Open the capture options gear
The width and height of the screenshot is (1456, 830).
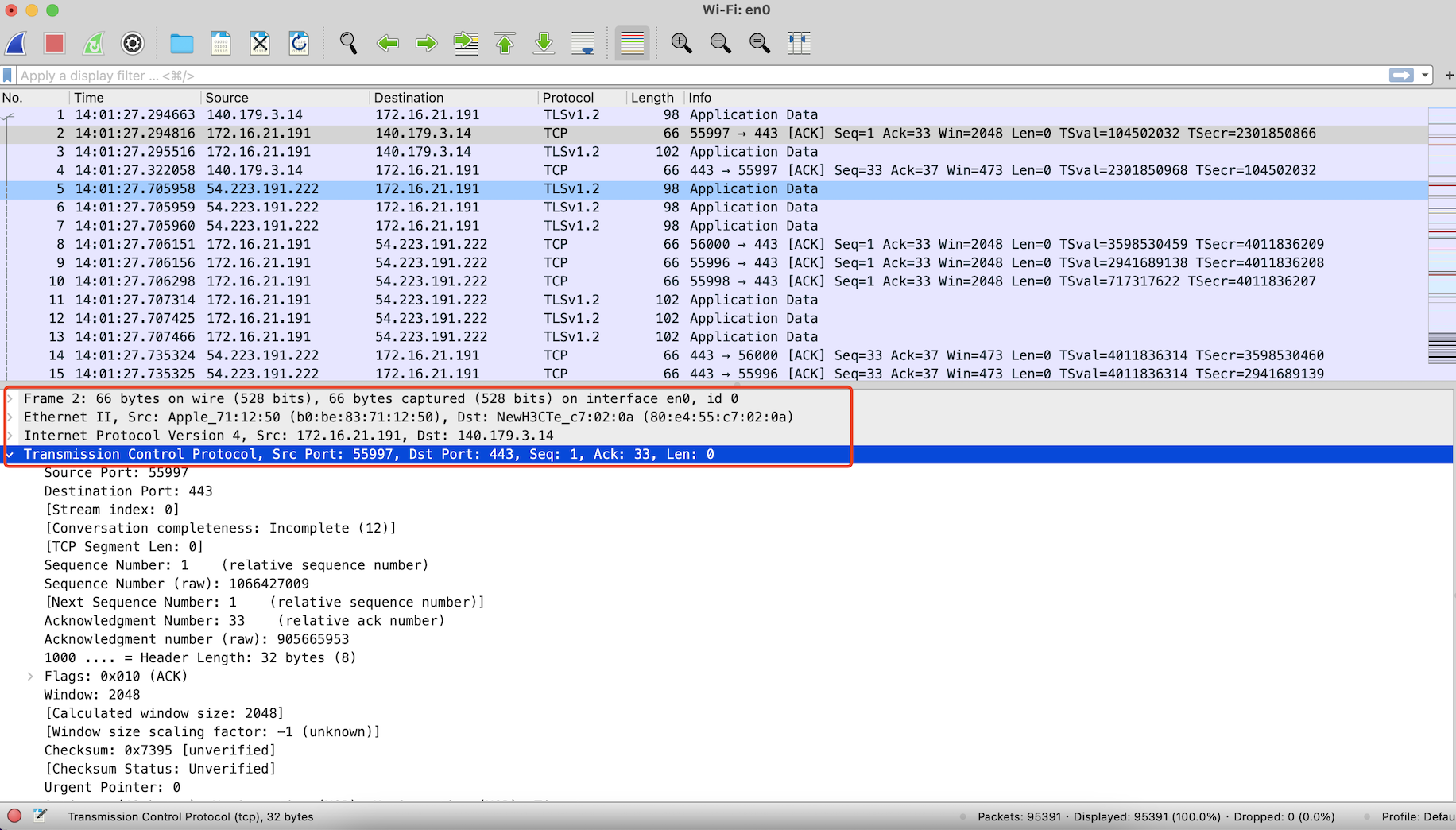click(133, 43)
